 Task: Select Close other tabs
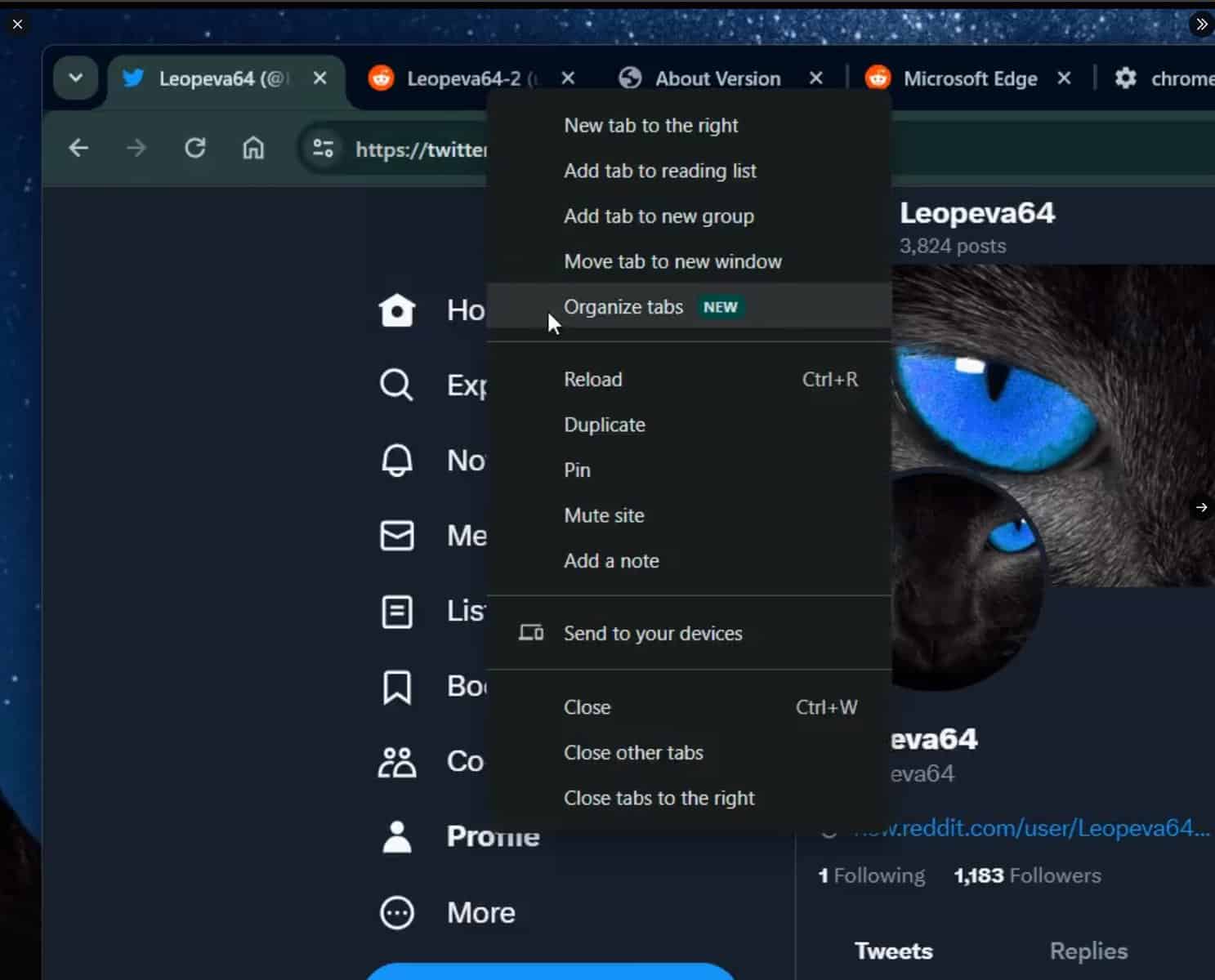click(x=689, y=753)
